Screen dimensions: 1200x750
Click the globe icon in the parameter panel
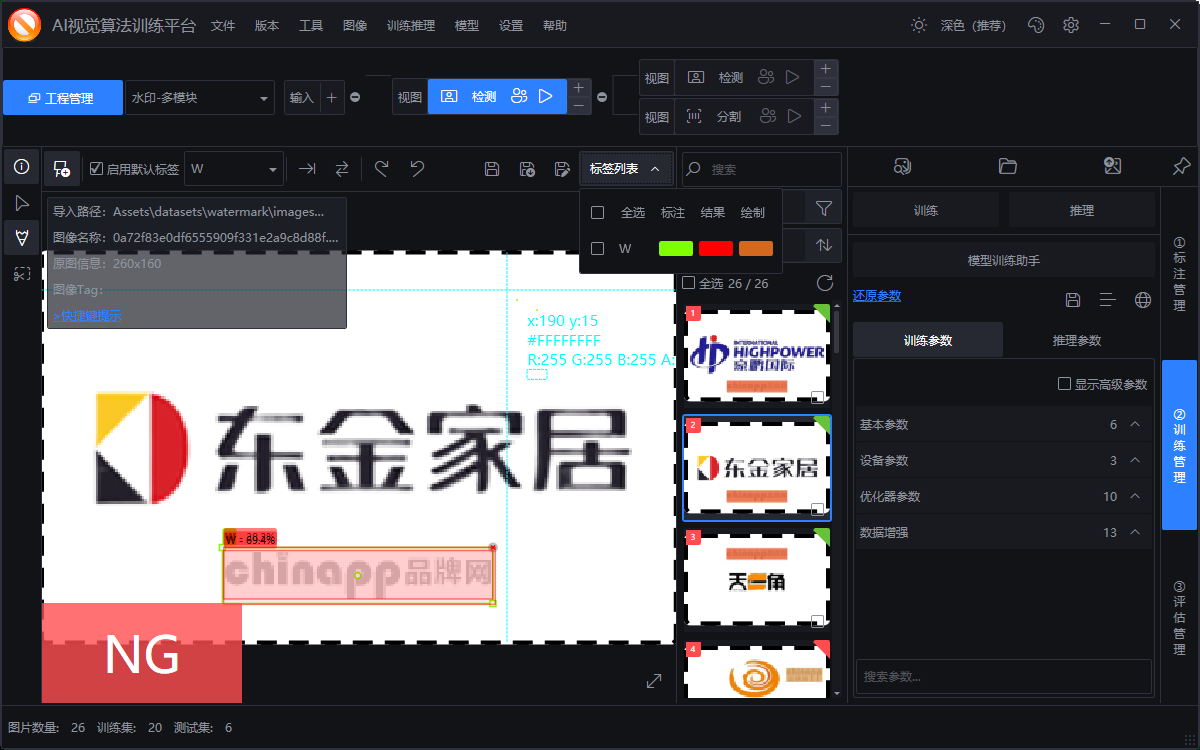pyautogui.click(x=1143, y=300)
